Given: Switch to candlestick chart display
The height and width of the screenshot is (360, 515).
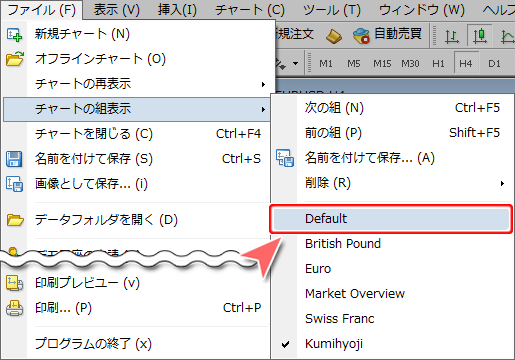Looking at the screenshot, I should click(480, 36).
